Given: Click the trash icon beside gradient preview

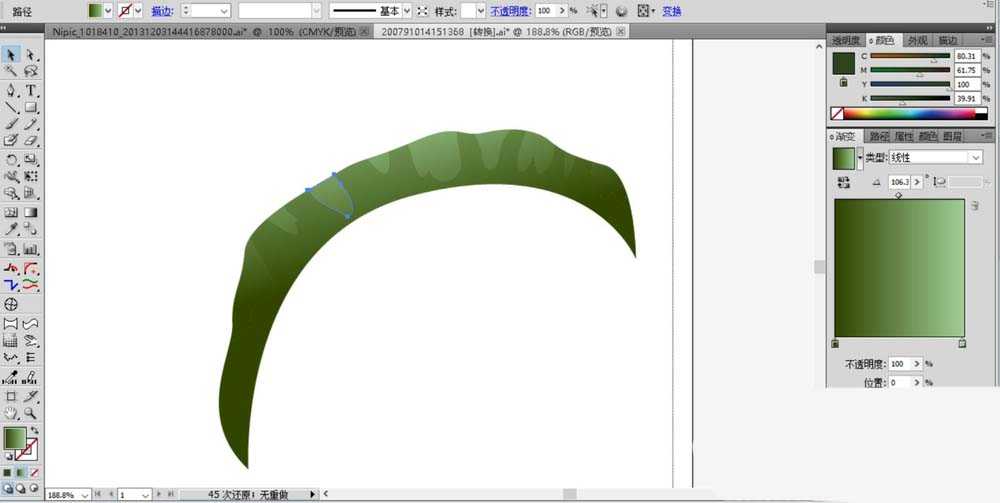Looking at the screenshot, I should [x=974, y=206].
